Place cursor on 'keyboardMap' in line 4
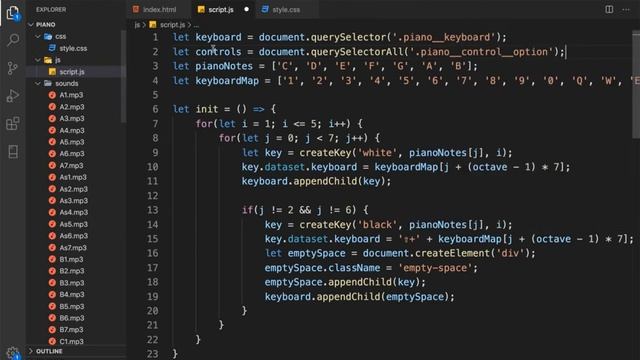The image size is (640, 360). [227, 80]
